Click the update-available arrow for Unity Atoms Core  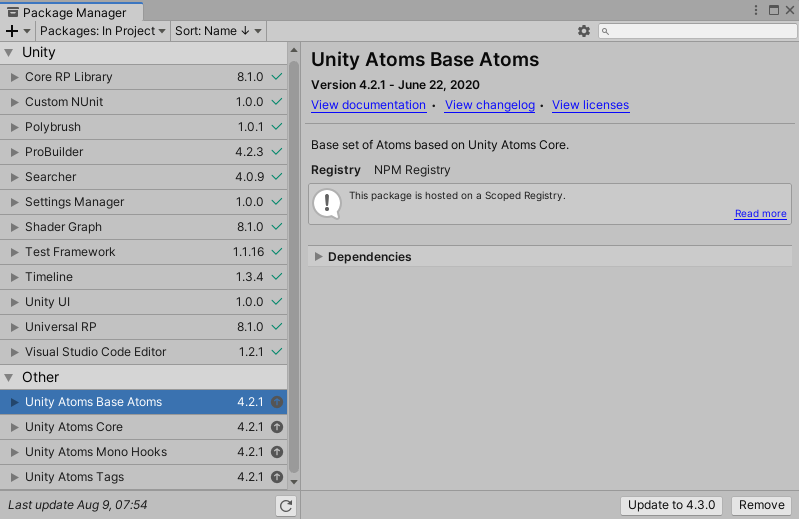point(277,427)
